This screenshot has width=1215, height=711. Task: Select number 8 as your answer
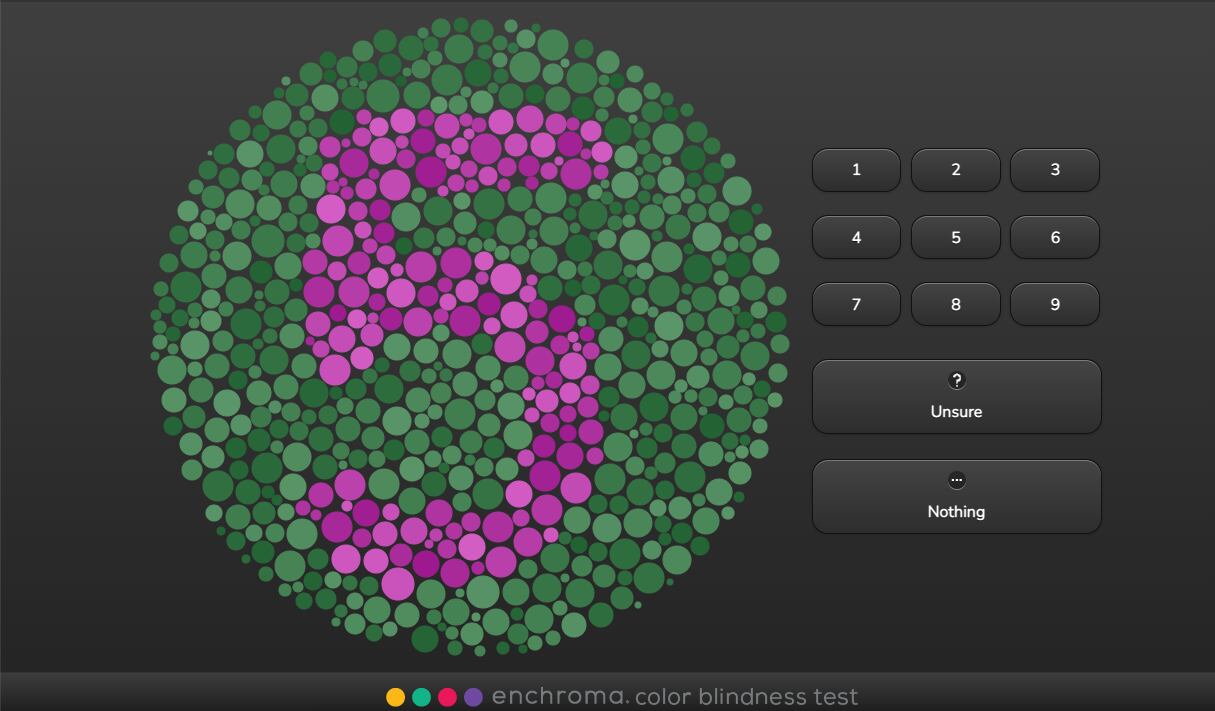956,304
